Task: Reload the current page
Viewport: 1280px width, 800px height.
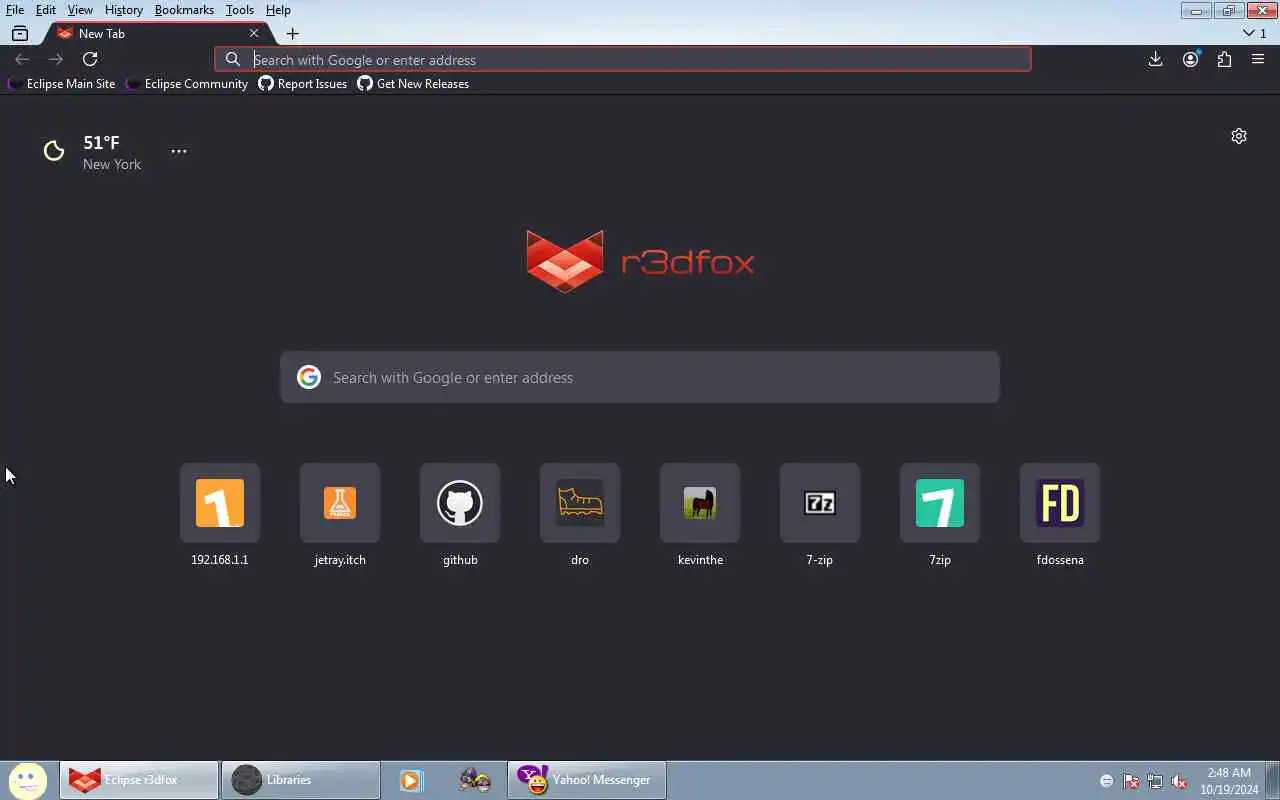Action: pos(90,60)
